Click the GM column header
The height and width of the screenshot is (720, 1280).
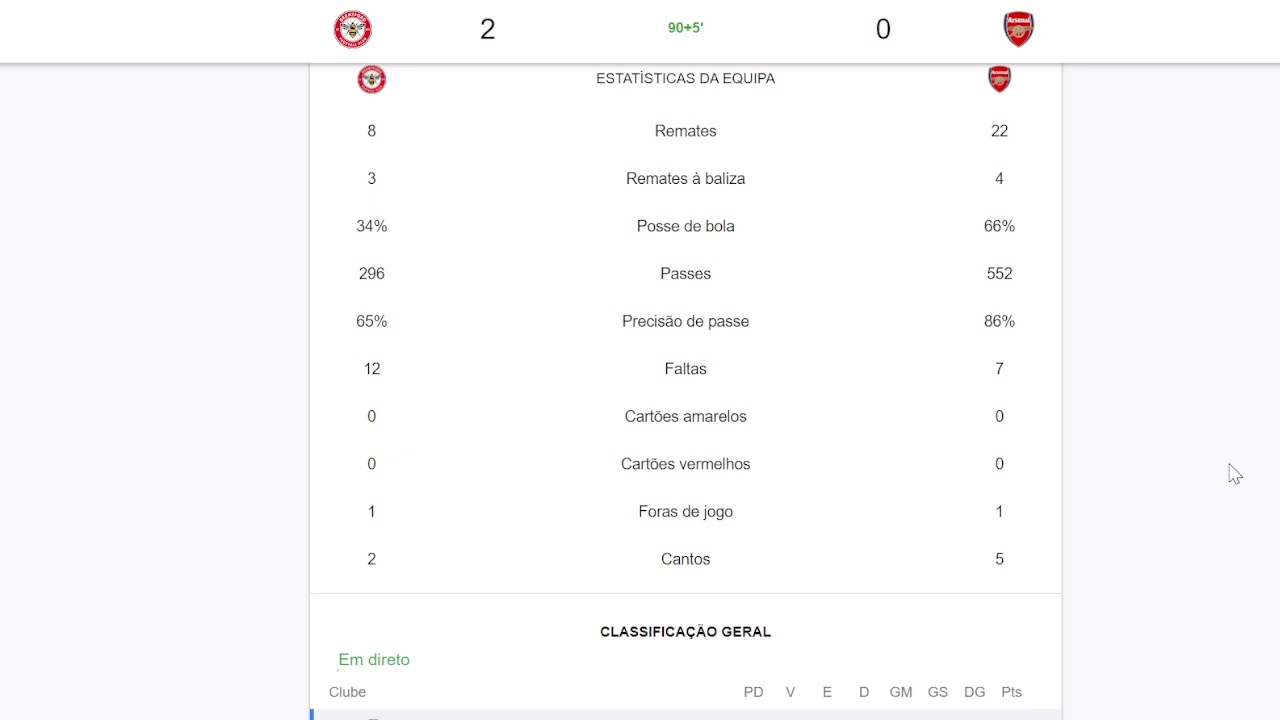point(901,692)
